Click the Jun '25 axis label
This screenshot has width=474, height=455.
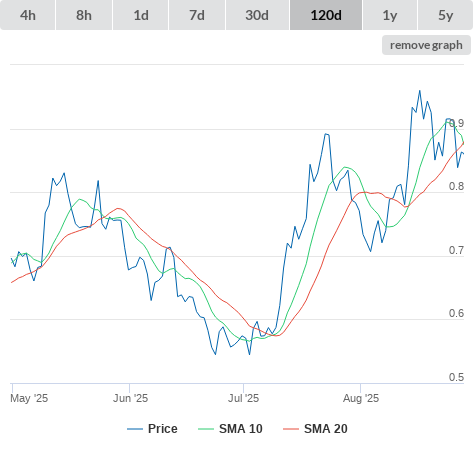(130, 398)
